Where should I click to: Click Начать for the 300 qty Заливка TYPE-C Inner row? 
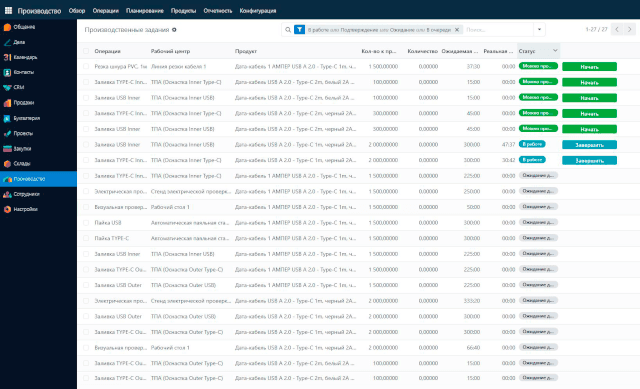click(589, 113)
